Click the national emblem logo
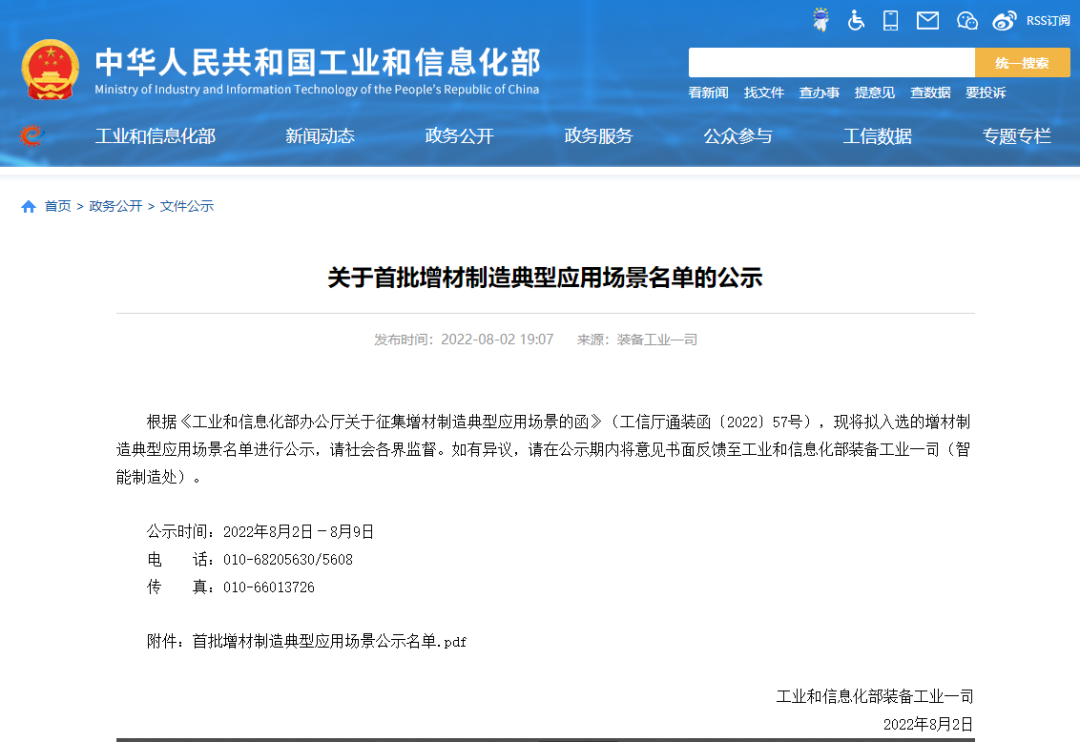This screenshot has height=742, width=1080. pos(50,69)
